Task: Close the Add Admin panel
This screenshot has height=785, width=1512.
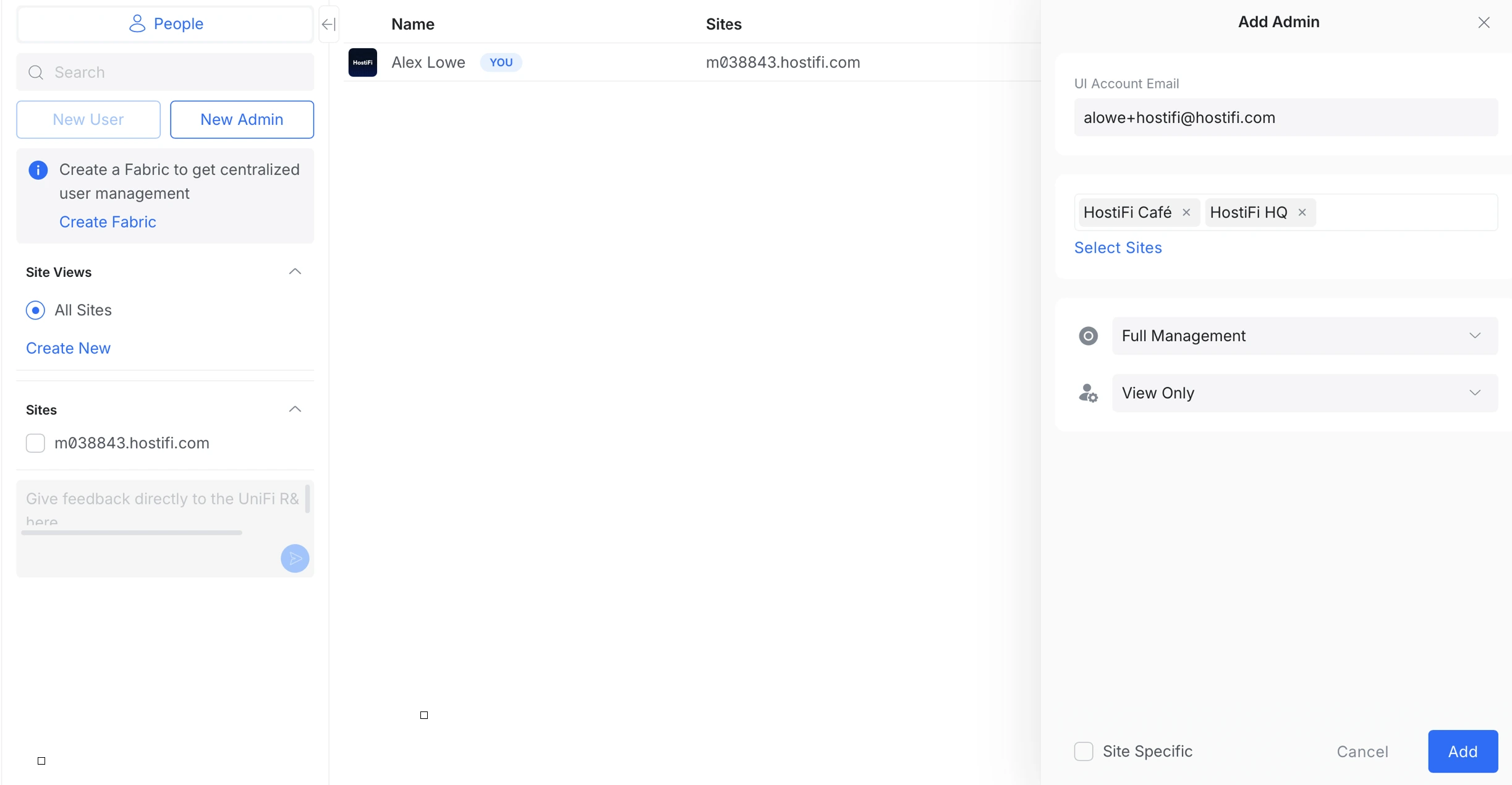Action: coord(1484,23)
